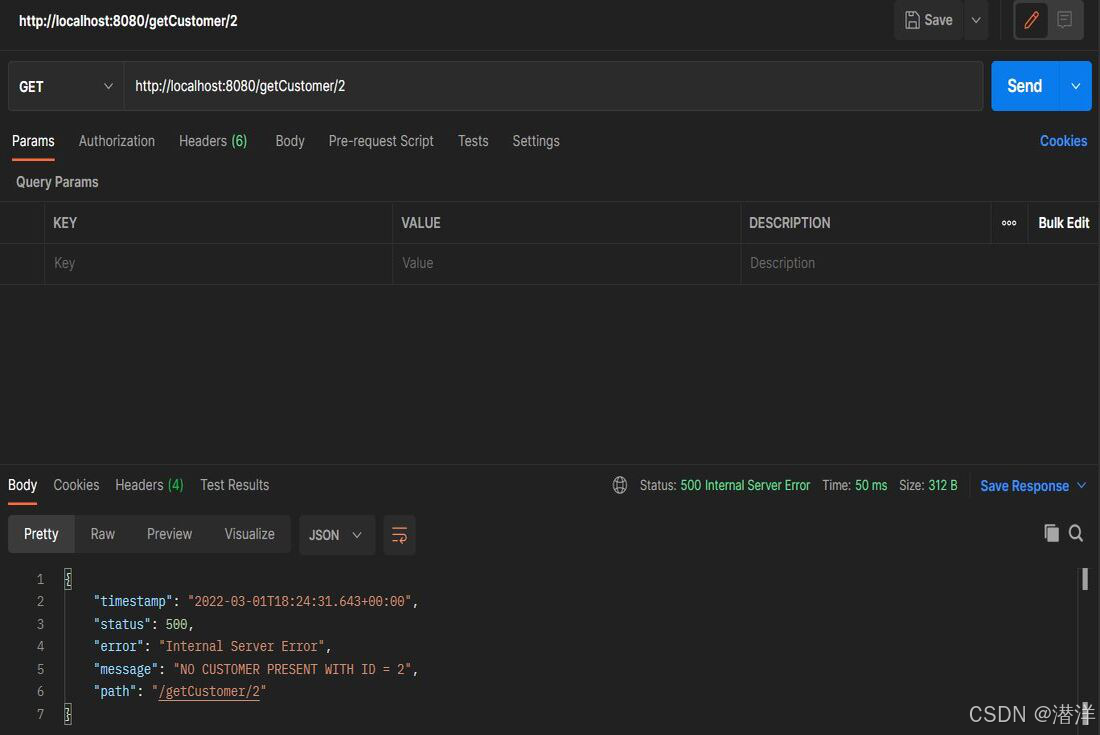Viewport: 1100px width, 735px height.
Task: Switch to the request Body tab
Action: point(290,141)
